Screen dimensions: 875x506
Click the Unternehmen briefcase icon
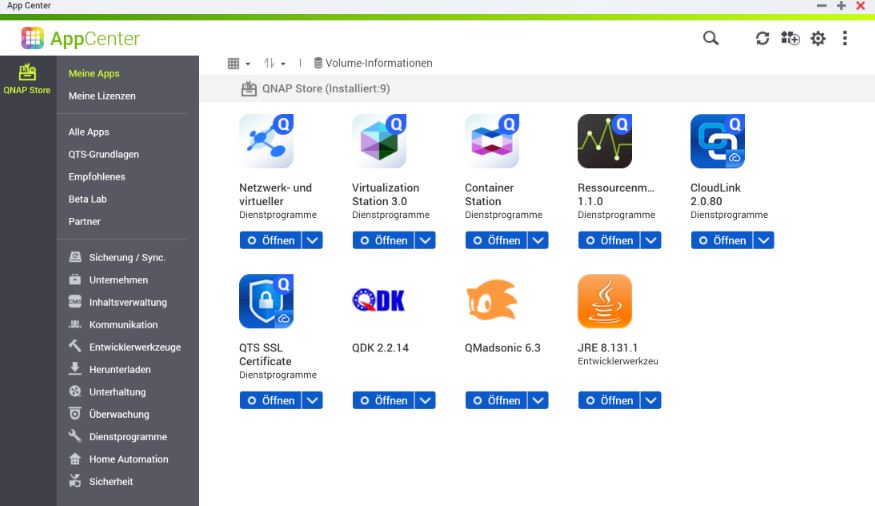click(x=75, y=279)
